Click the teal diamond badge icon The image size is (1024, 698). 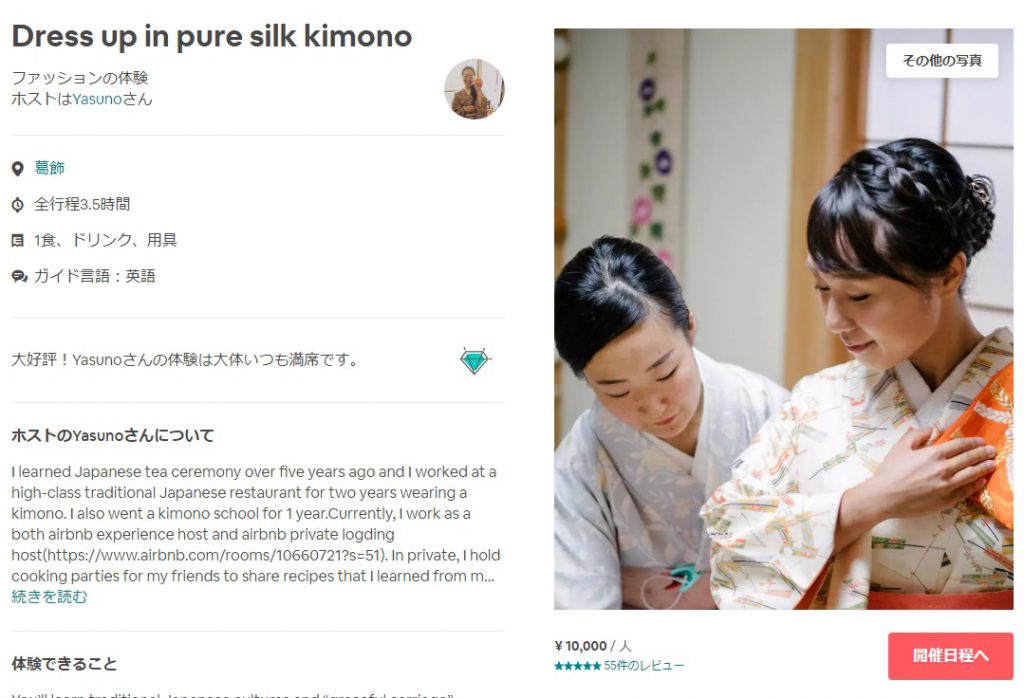[475, 360]
